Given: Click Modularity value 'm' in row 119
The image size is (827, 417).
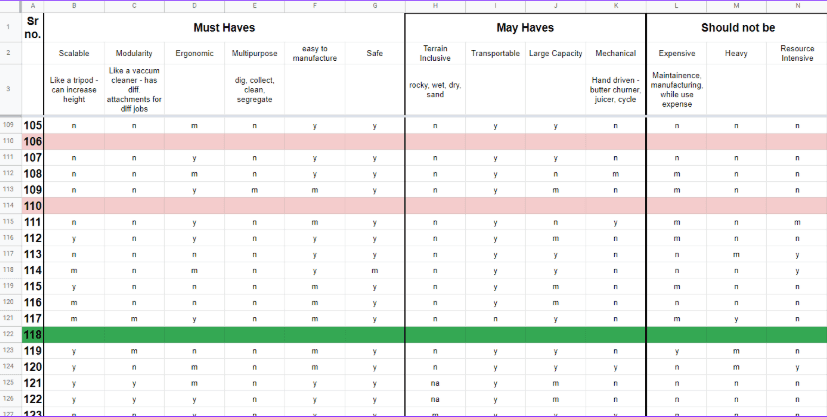Looking at the screenshot, I should [134, 351].
